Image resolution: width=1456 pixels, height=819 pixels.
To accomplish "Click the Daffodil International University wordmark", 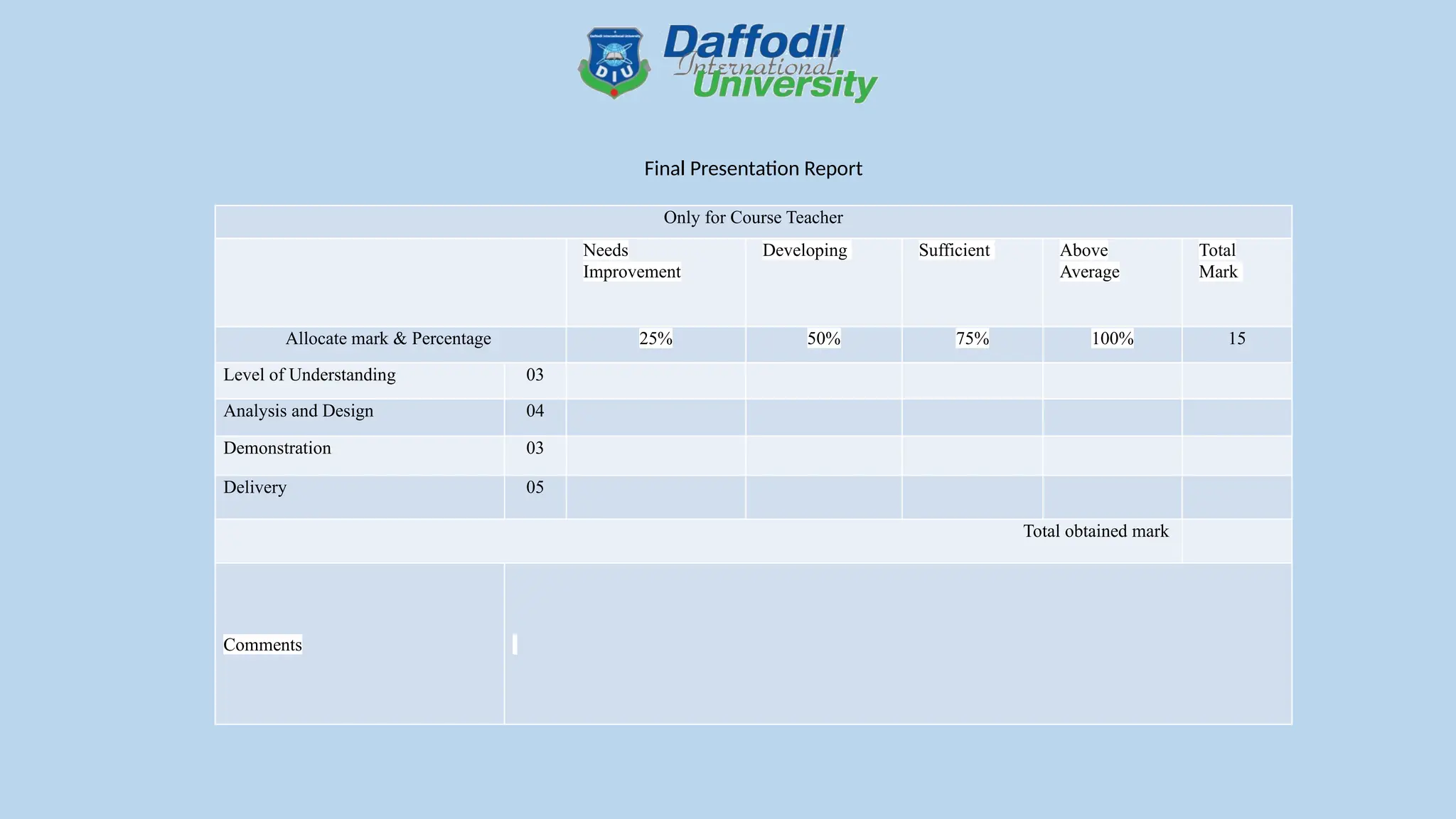I will [x=771, y=63].
